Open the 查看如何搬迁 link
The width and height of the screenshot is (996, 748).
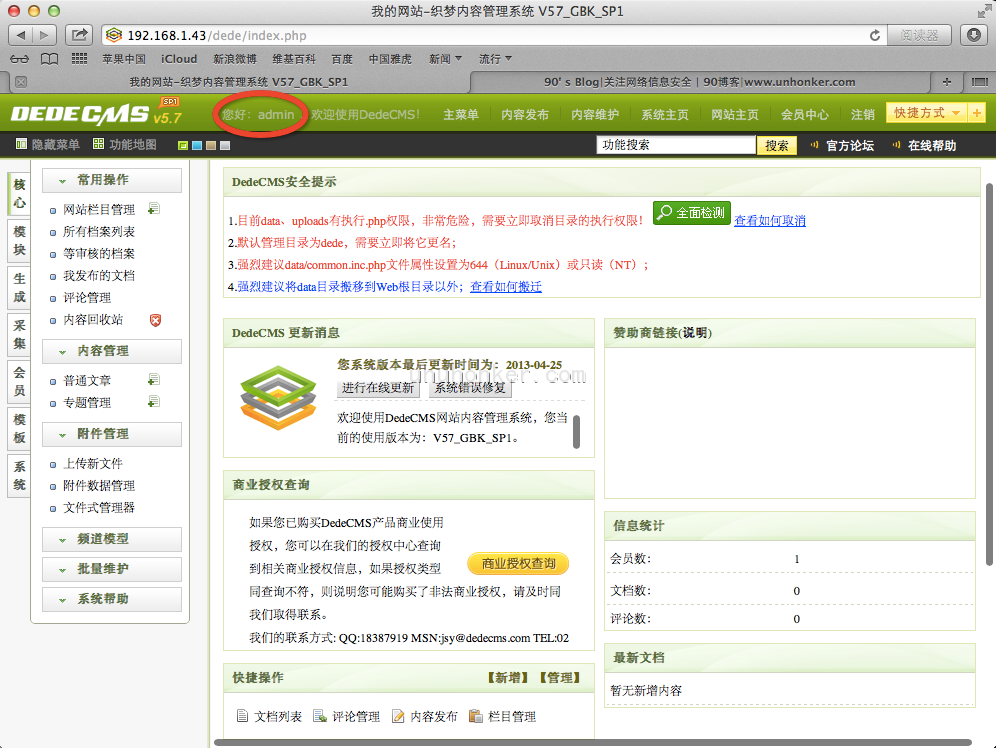[506, 286]
